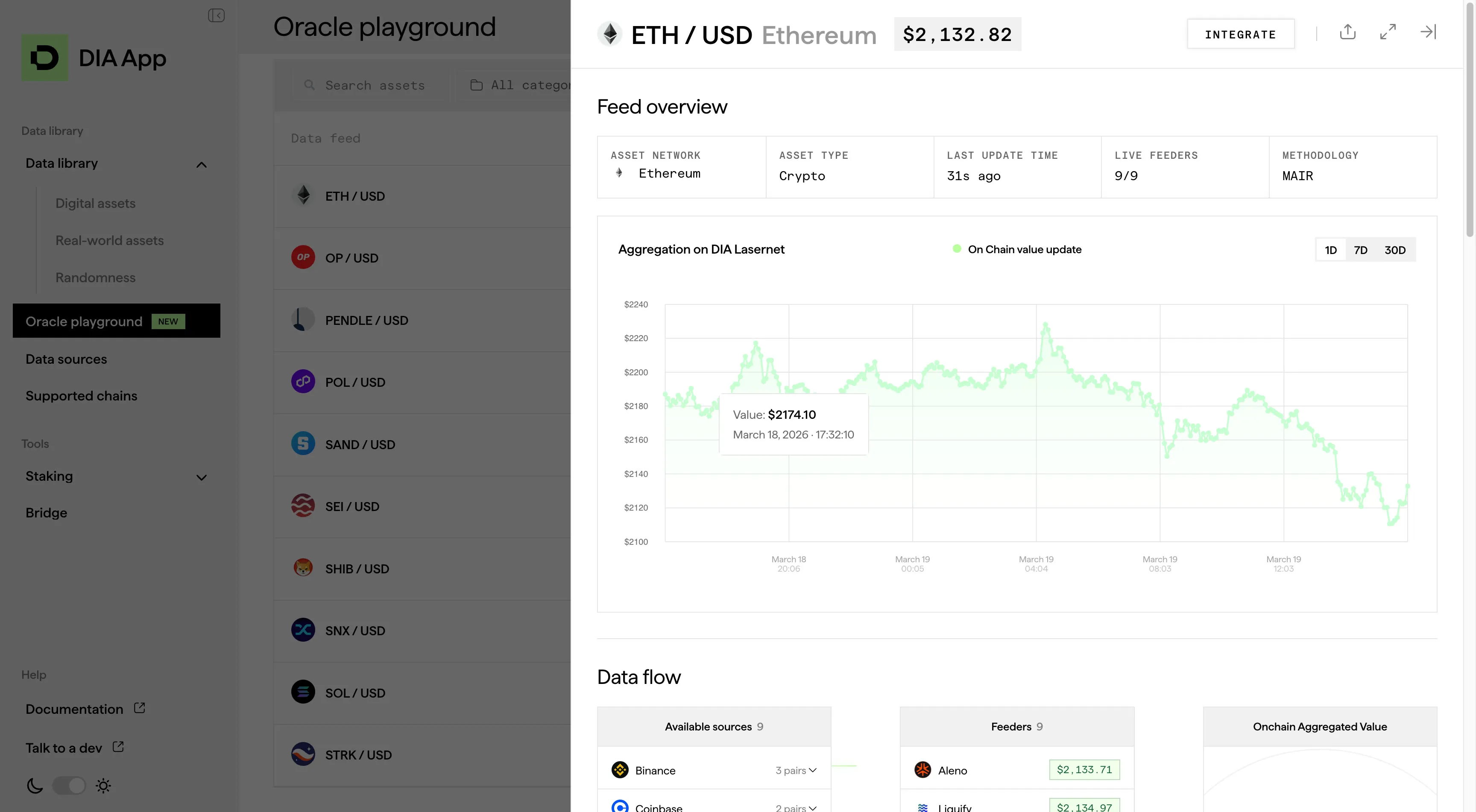This screenshot has height=812, width=1476.
Task: Click the external link icon beside Documentation
Action: (139, 708)
